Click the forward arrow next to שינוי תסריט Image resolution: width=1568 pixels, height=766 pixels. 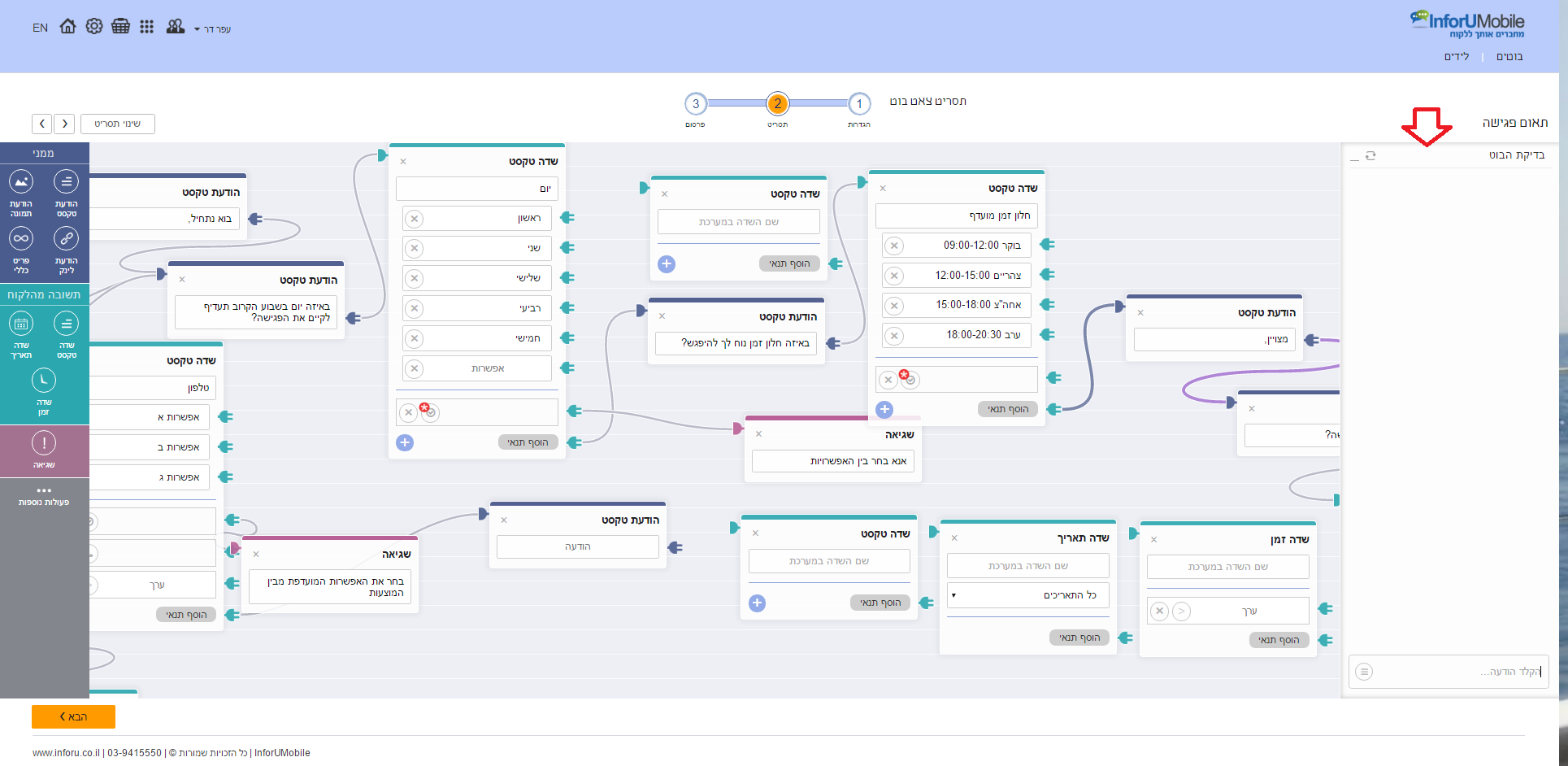65,124
